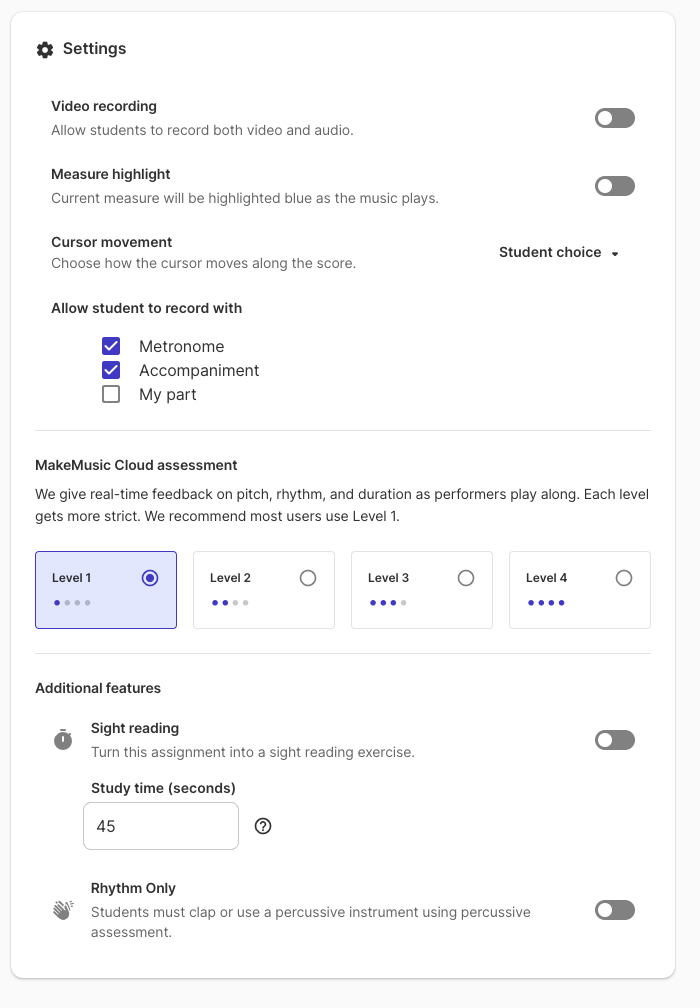Turn on Measure highlight
The width and height of the screenshot is (700, 1008).
614,185
